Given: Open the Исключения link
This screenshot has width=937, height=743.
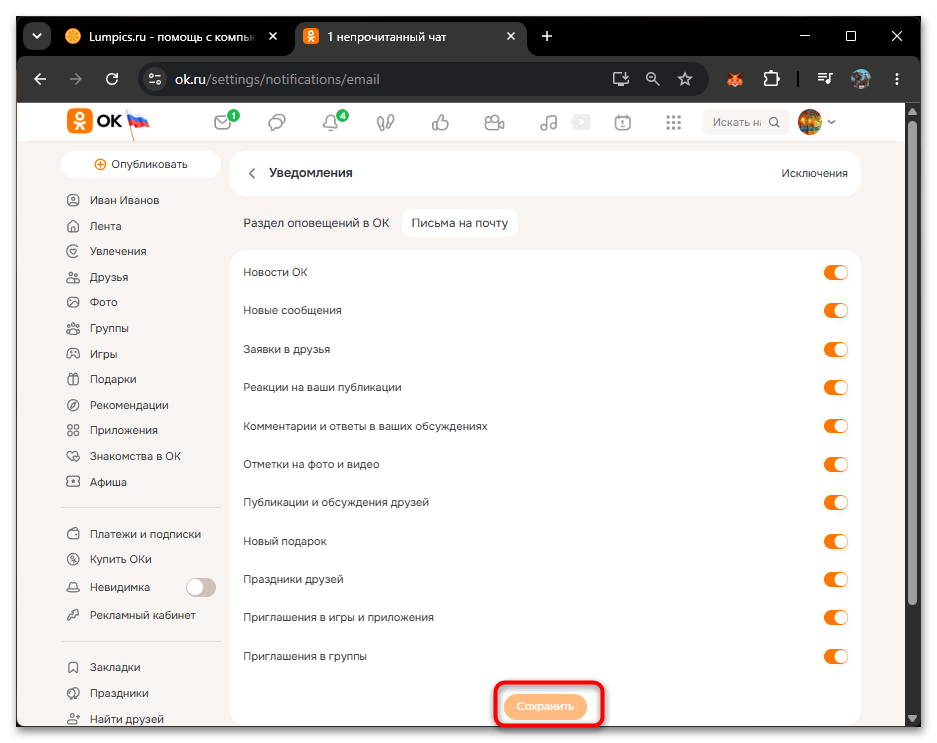Looking at the screenshot, I should [814, 173].
